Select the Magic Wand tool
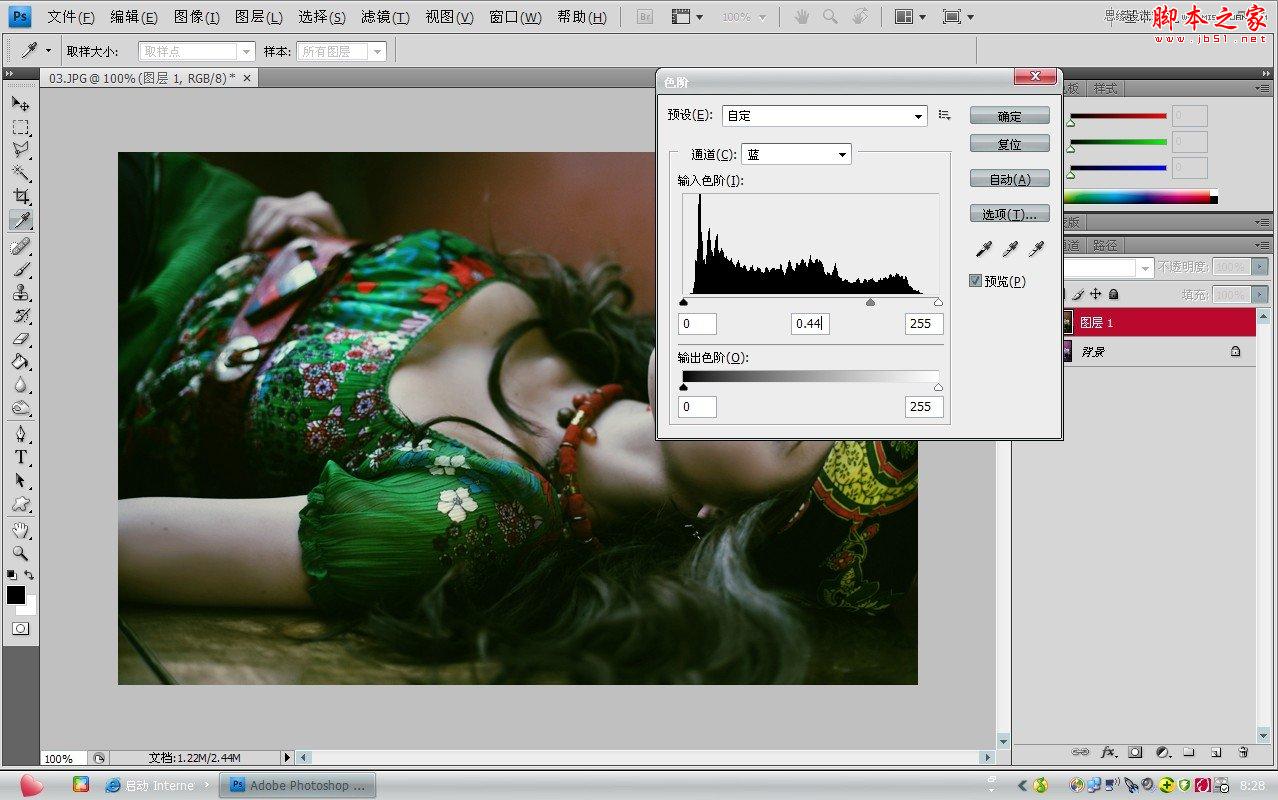1278x800 pixels. coord(20,173)
